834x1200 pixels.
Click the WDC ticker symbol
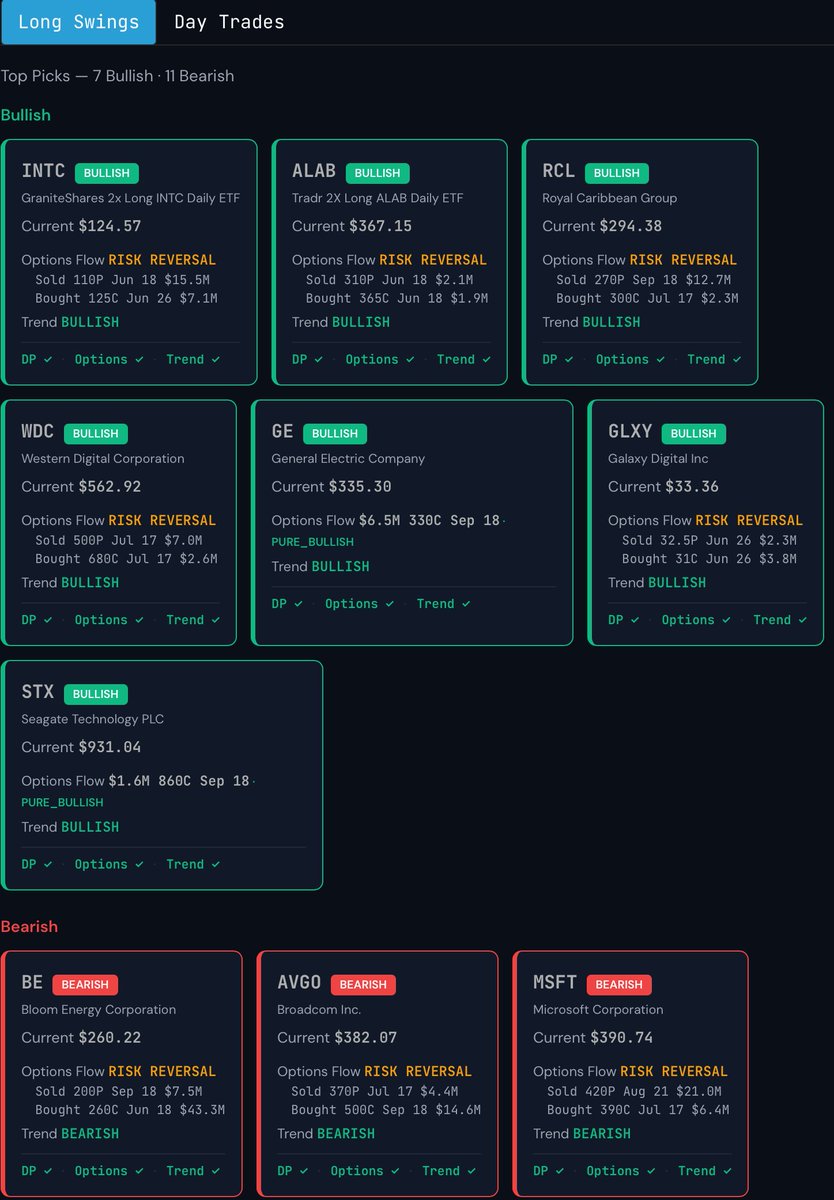pos(38,432)
